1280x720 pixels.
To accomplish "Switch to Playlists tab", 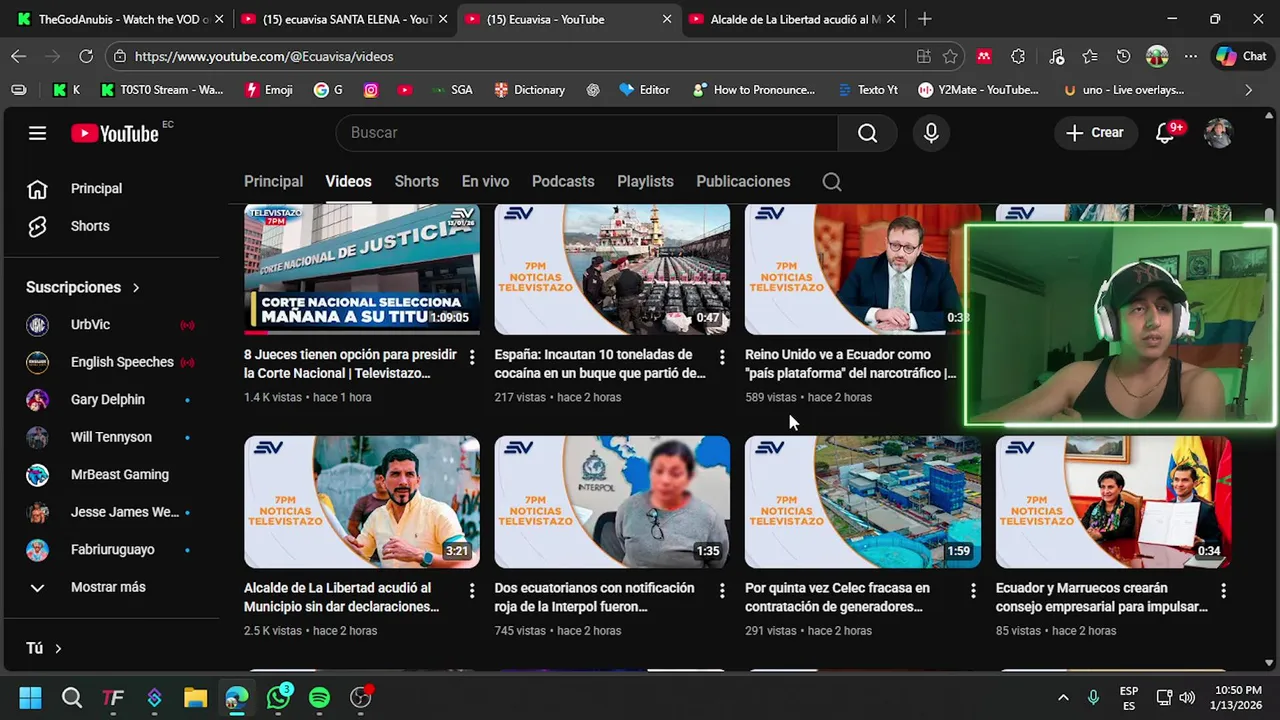I will (645, 182).
